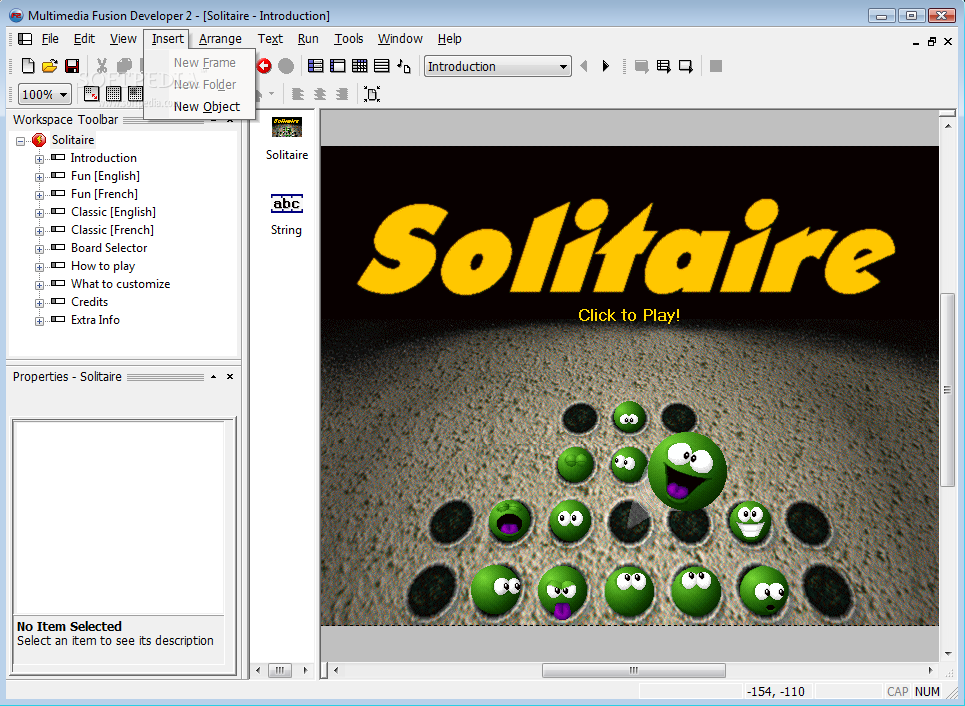The width and height of the screenshot is (965, 706).
Task: Select the String abc object icon
Action: tap(287, 203)
